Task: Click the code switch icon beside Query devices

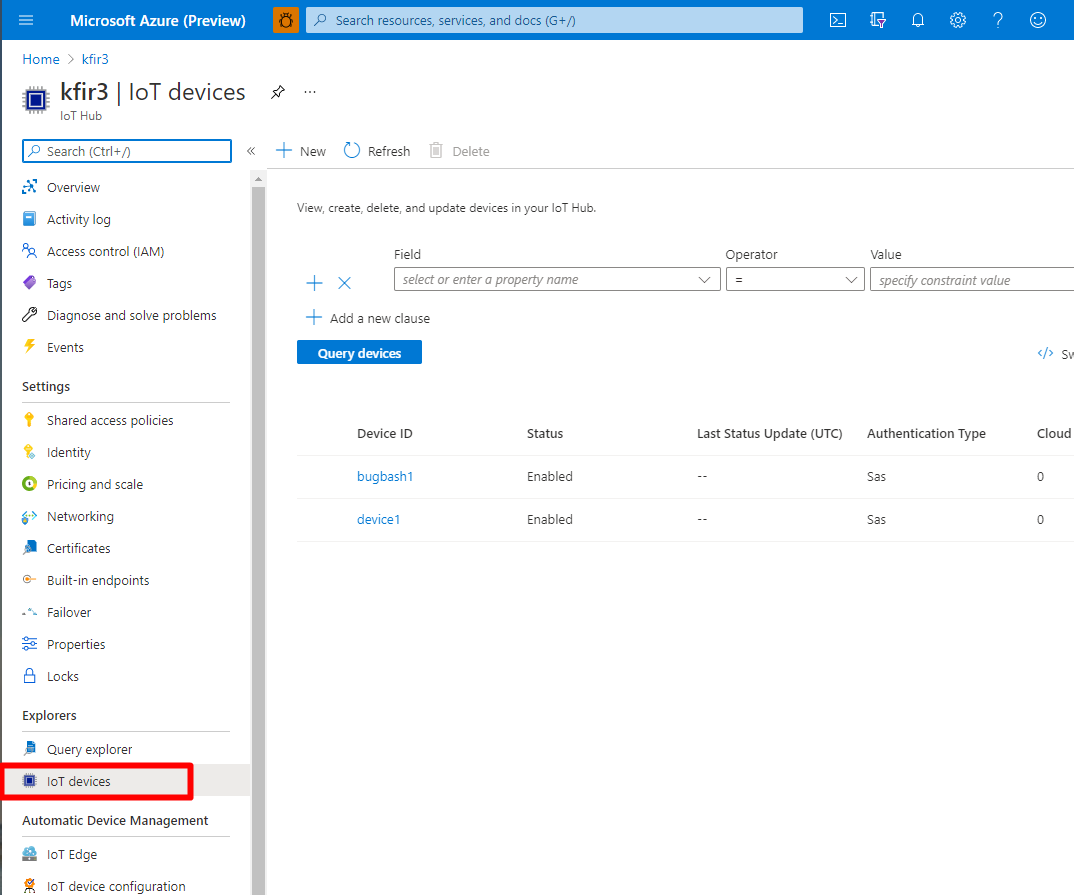Action: coord(1045,353)
